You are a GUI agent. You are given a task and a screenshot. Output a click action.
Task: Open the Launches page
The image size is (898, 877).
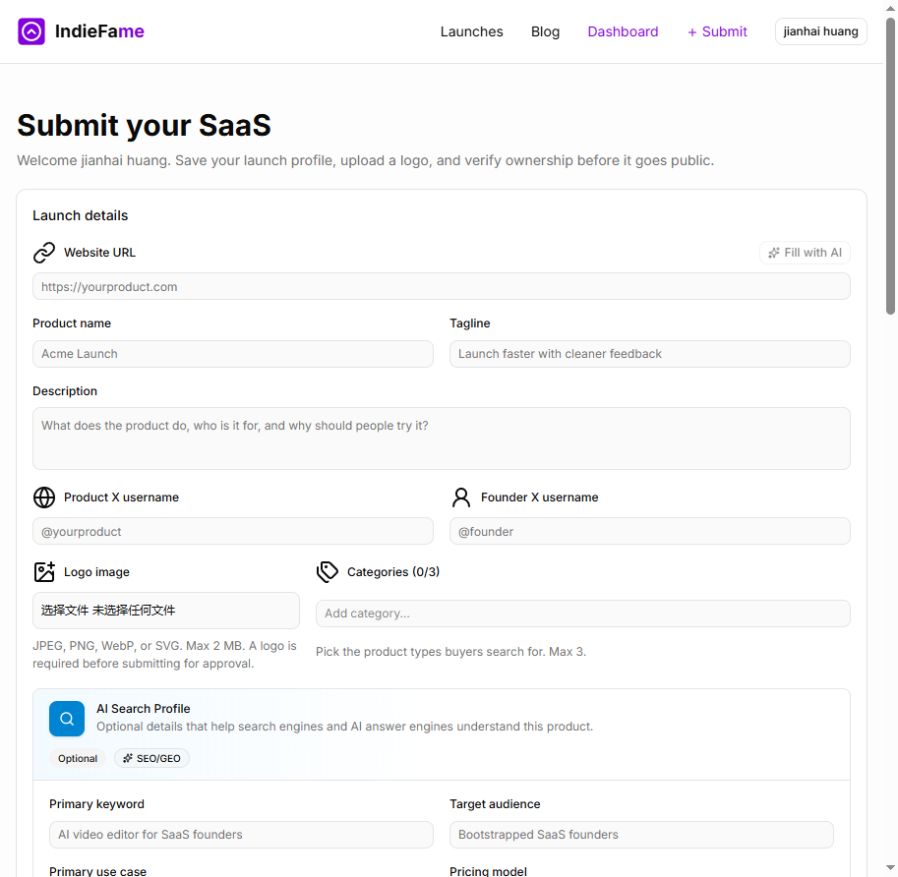471,32
